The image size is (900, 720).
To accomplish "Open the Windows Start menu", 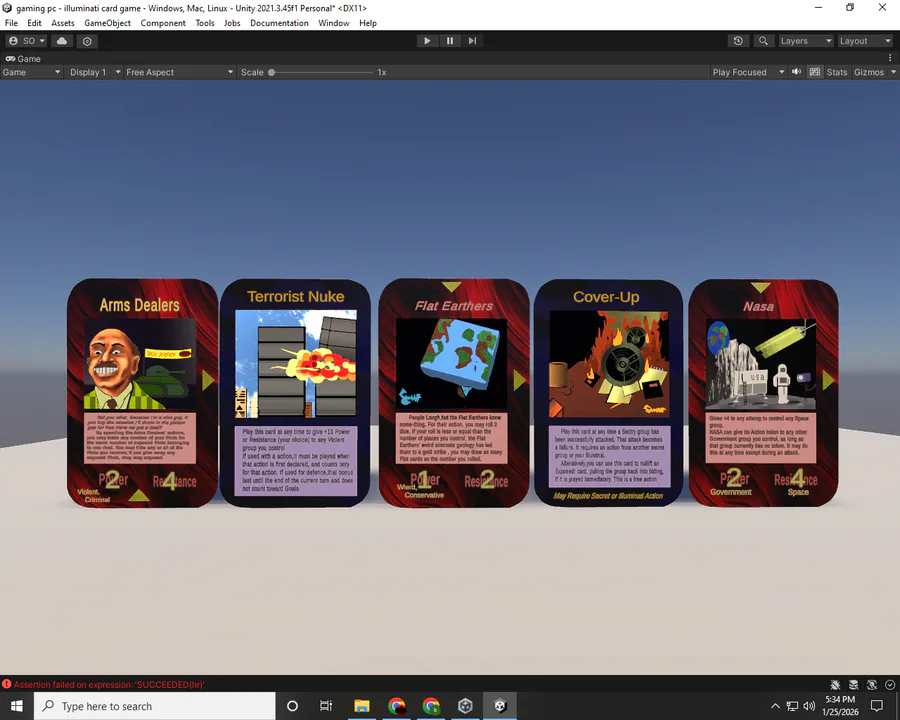I will [17, 706].
